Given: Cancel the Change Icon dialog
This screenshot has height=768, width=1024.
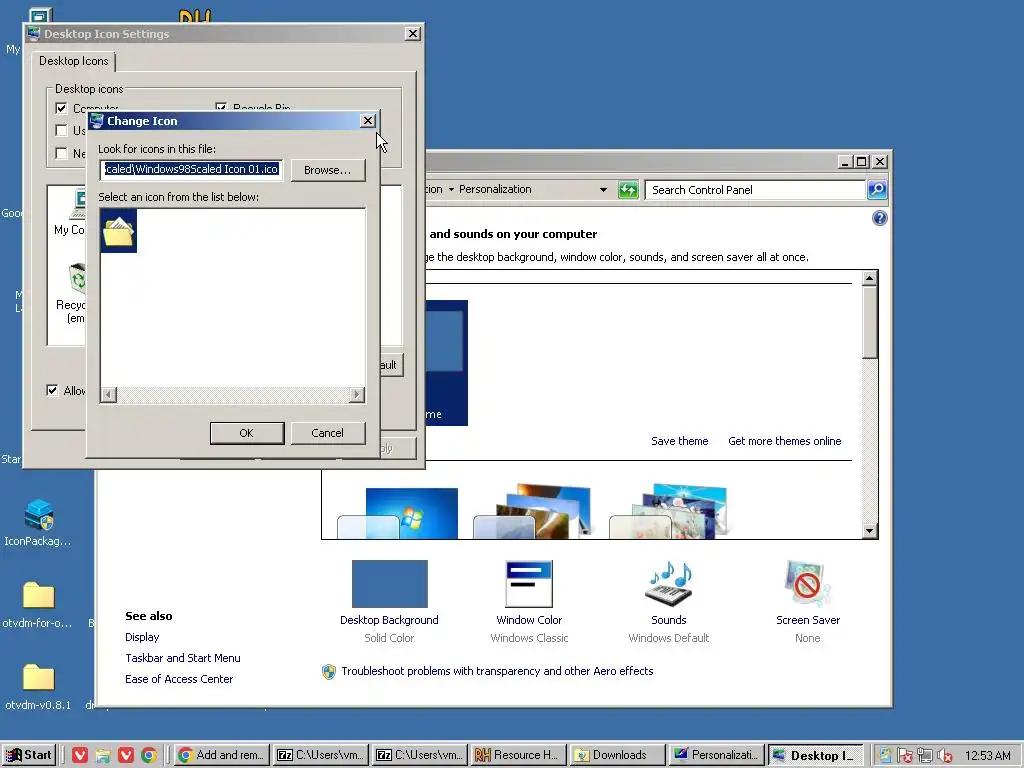Looking at the screenshot, I should 327,433.
